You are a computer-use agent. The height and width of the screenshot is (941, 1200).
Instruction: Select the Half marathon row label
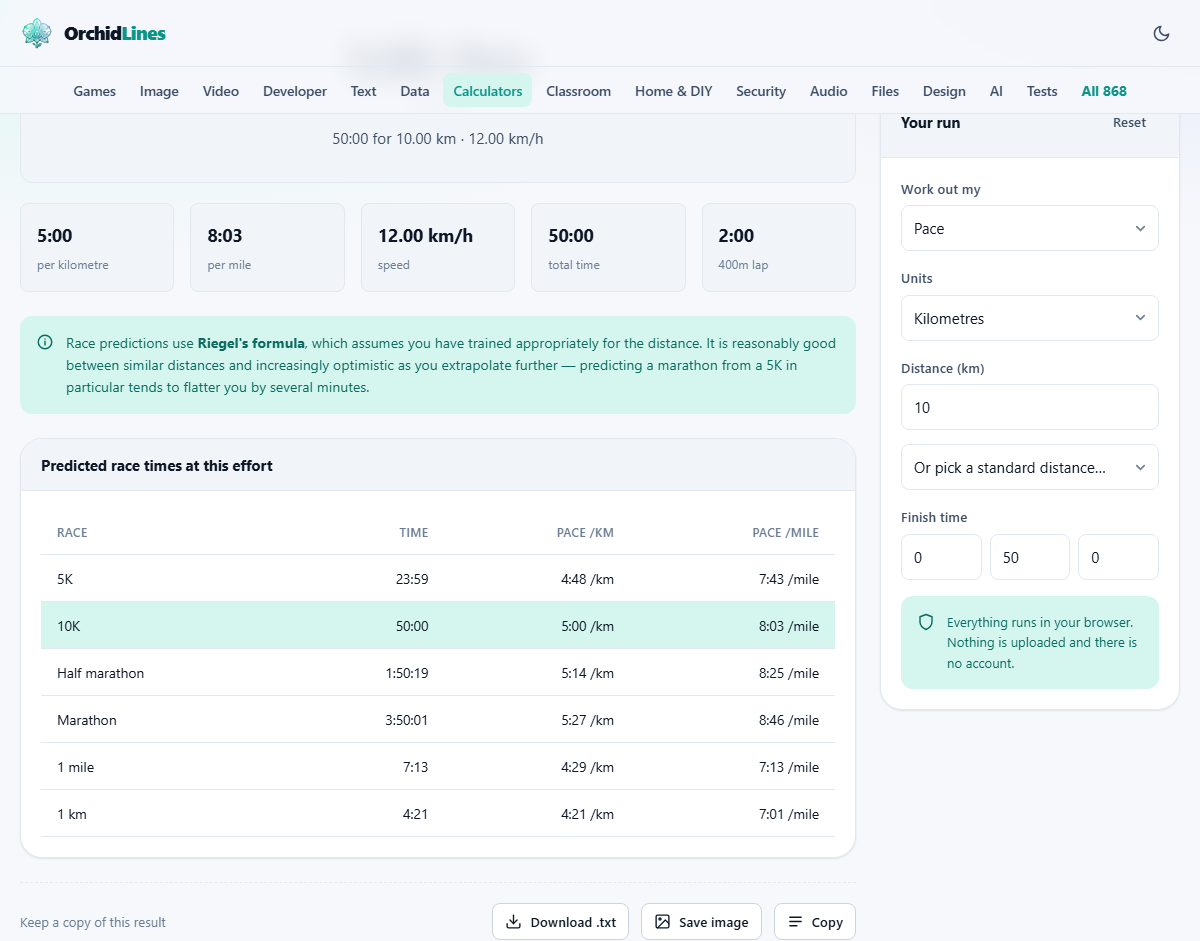point(100,673)
